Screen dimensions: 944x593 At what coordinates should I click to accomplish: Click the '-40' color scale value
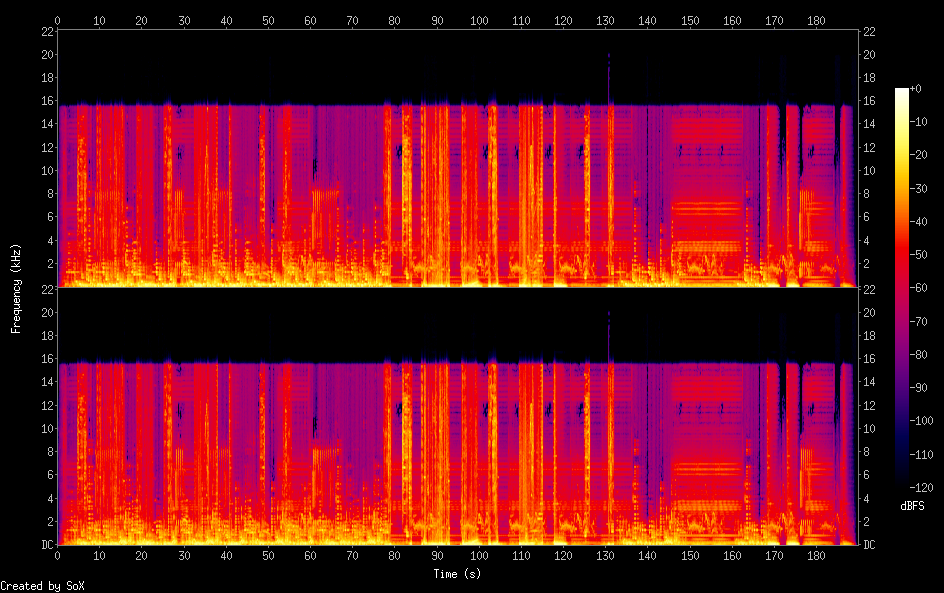pyautogui.click(x=918, y=222)
